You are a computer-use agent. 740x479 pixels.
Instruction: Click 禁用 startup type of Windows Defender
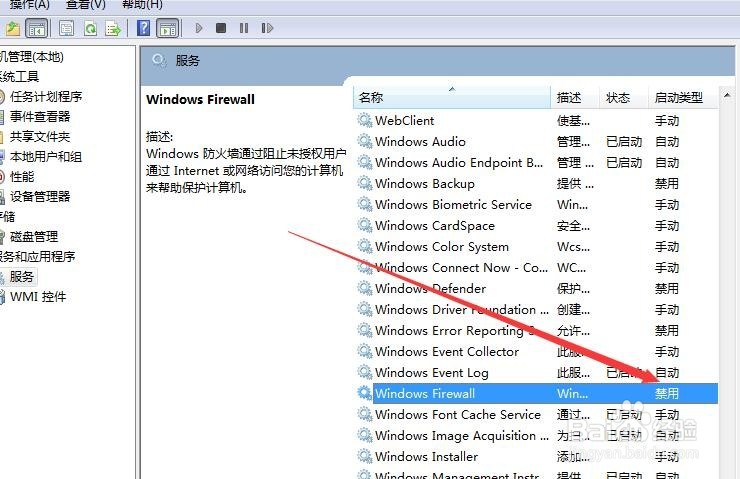pos(666,288)
